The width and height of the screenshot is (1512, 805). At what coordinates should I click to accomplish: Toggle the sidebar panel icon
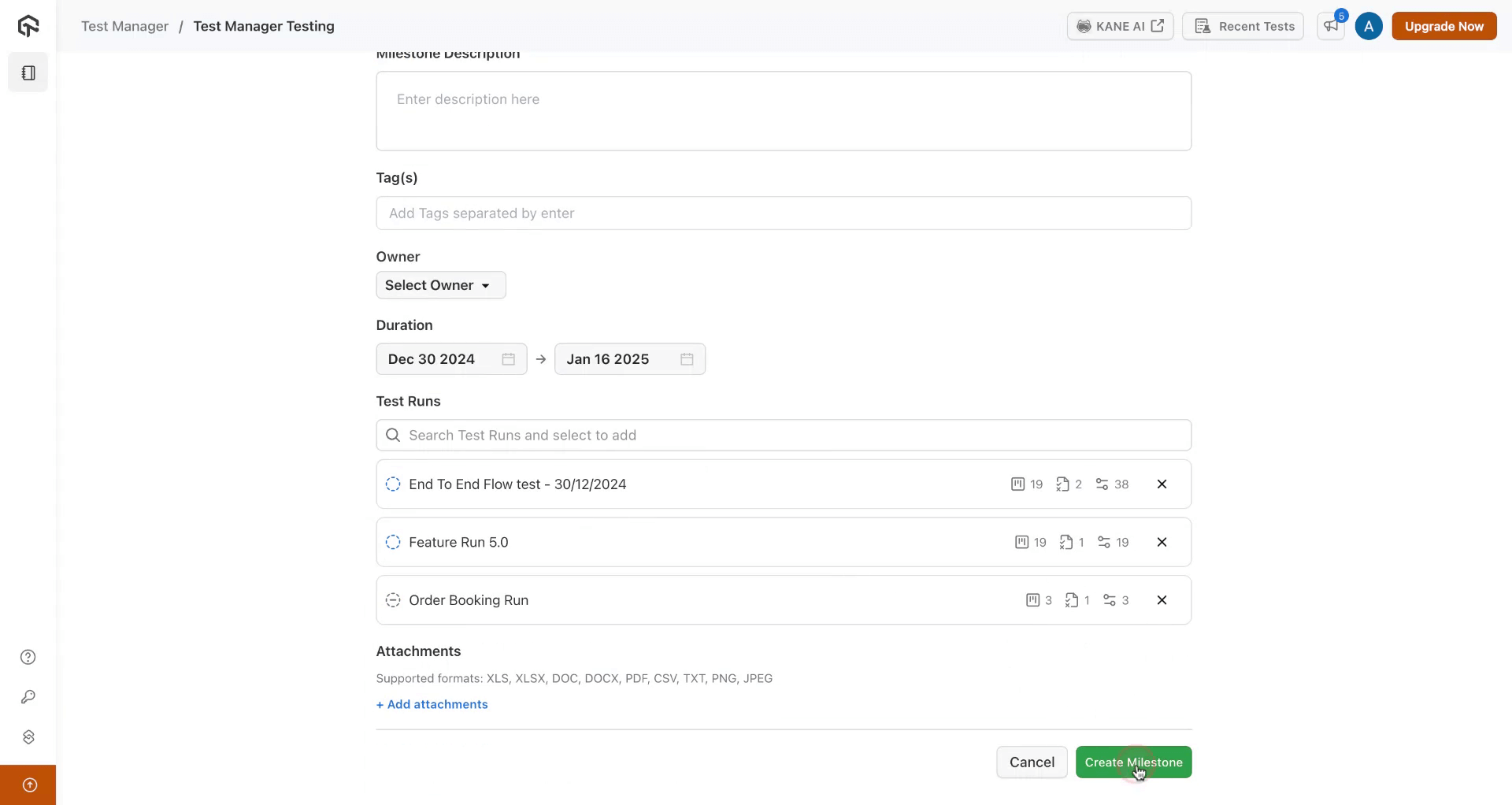click(28, 72)
